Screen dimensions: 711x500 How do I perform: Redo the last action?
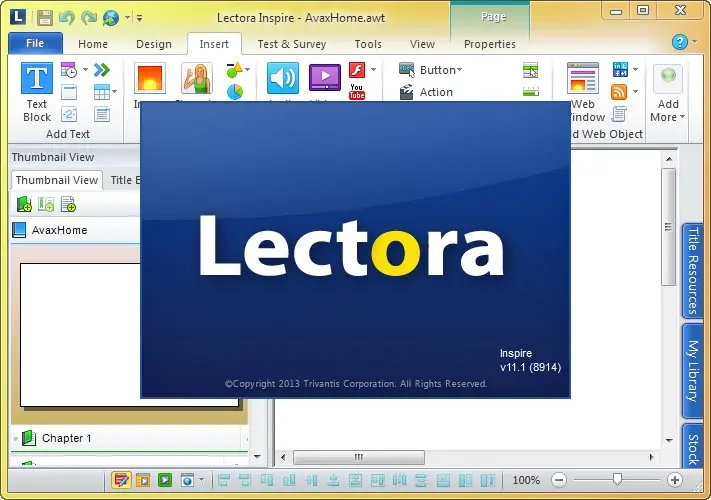[x=88, y=18]
